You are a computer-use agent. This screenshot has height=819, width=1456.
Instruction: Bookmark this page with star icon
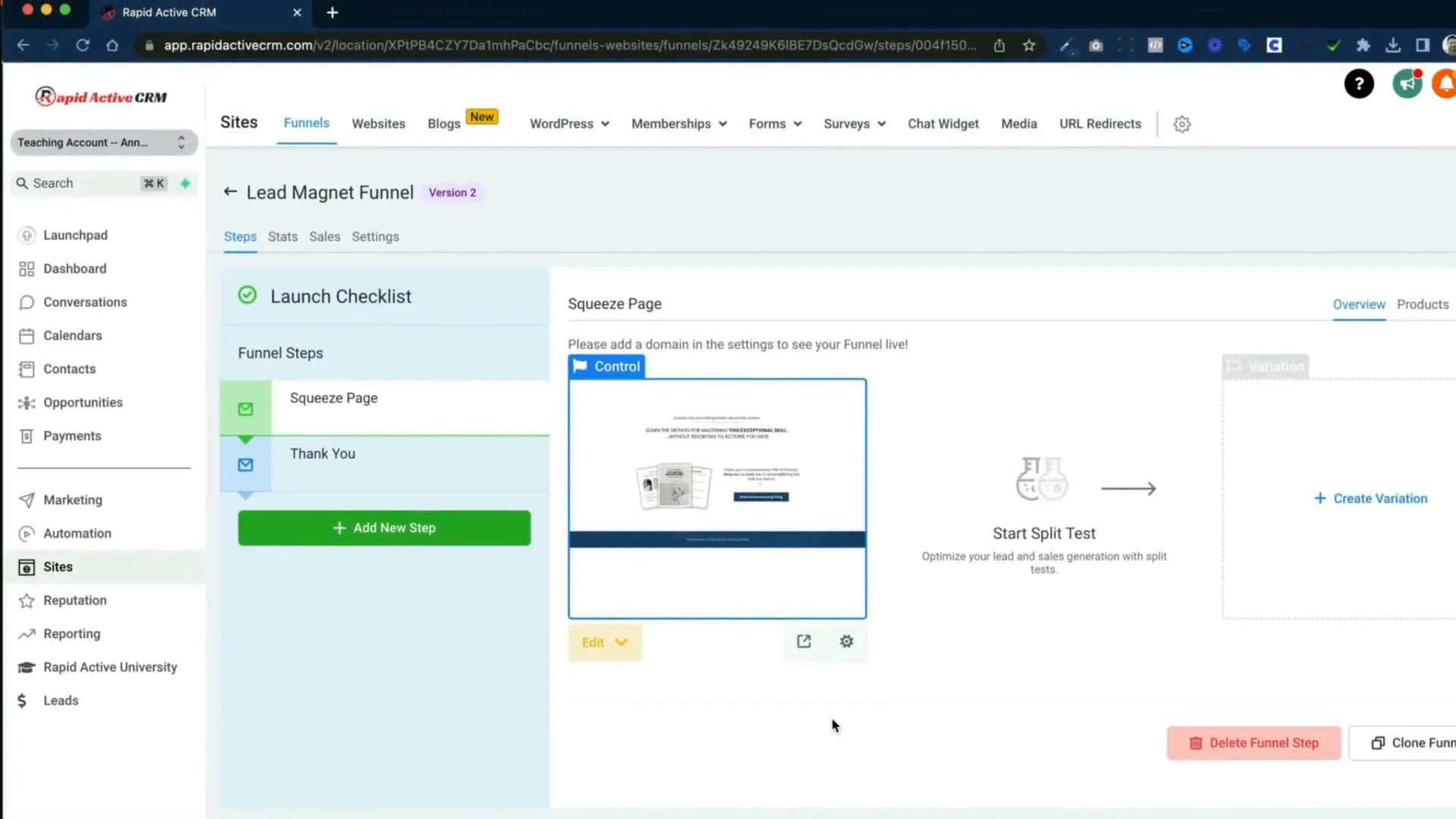click(x=1028, y=45)
